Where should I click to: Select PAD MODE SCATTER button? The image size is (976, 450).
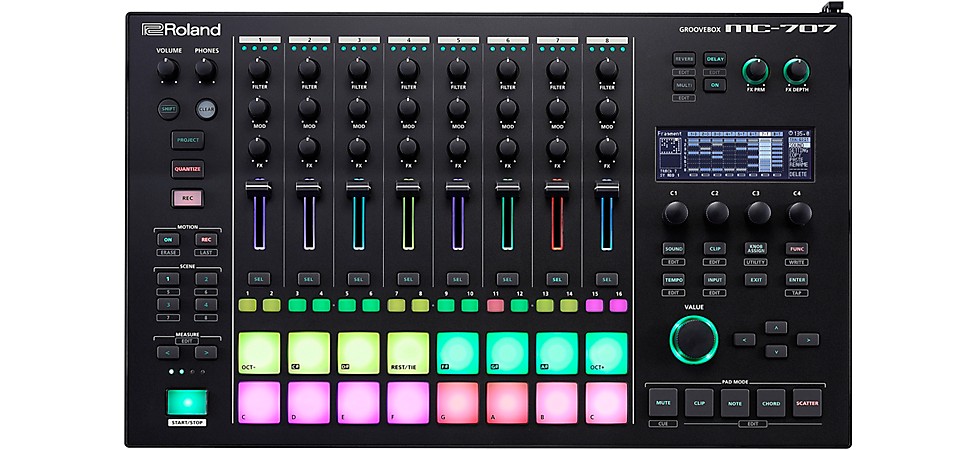pos(807,403)
